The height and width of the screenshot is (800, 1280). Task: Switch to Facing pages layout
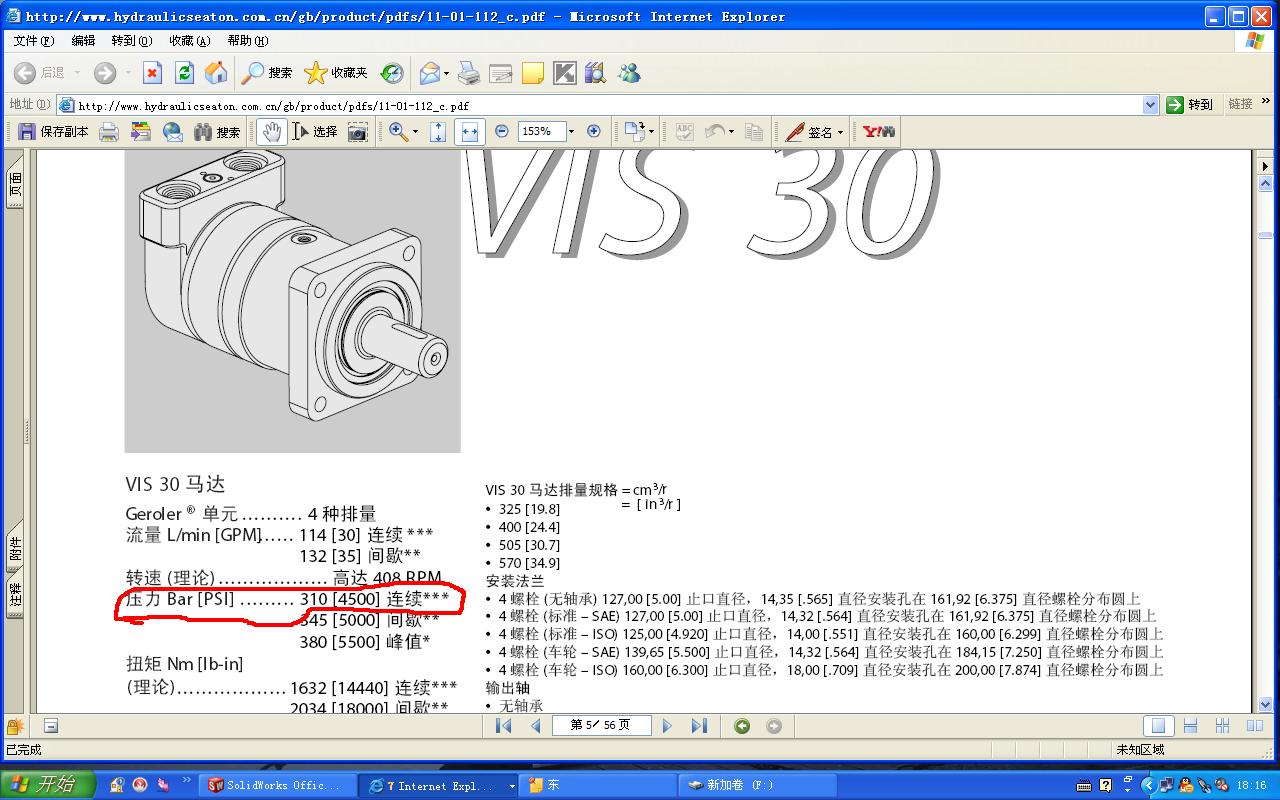[x=1254, y=726]
